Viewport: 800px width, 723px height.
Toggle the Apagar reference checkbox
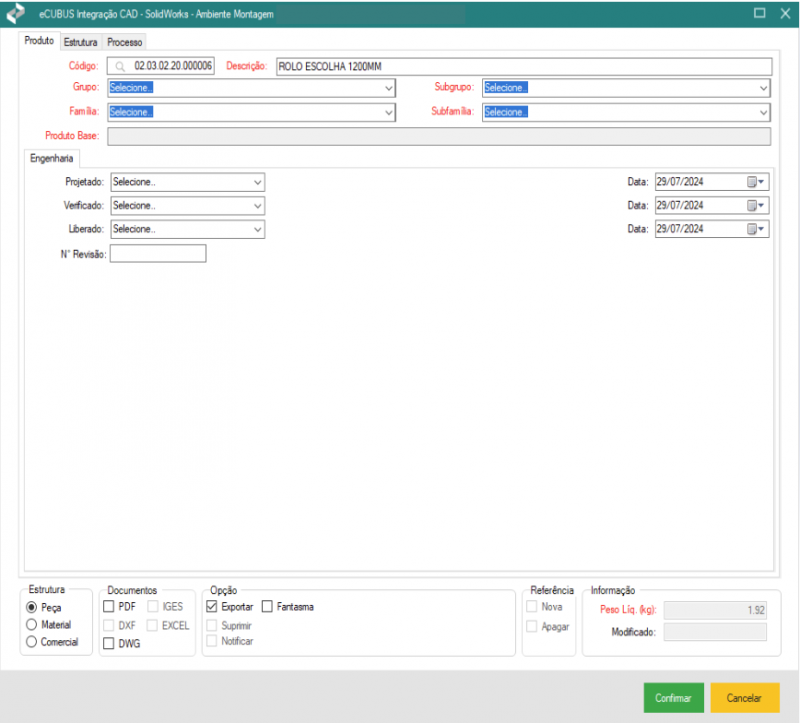[532, 626]
